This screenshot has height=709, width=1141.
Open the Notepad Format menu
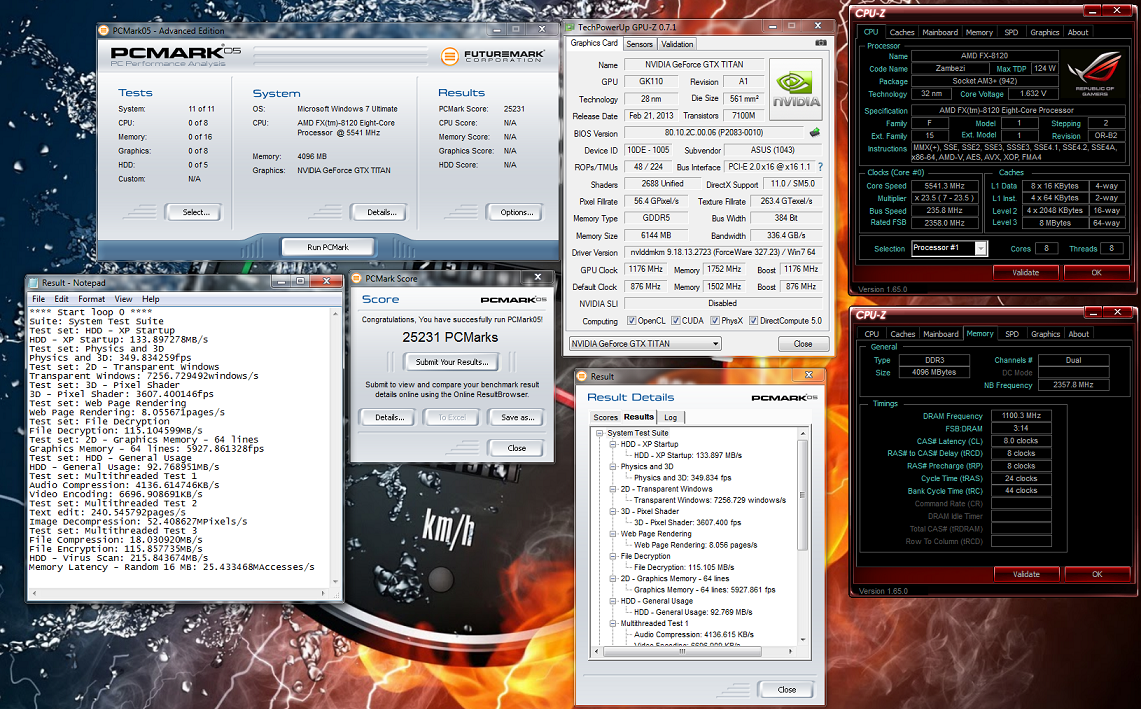point(92,299)
